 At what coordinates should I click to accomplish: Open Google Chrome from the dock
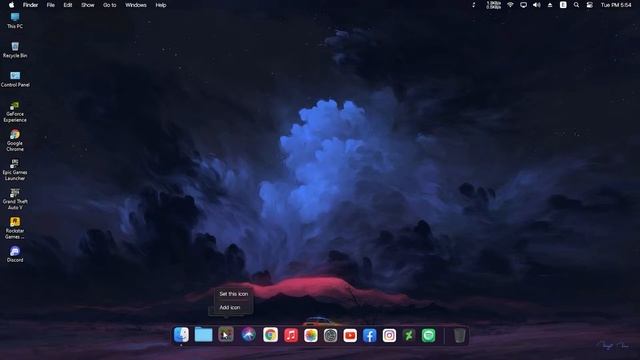click(x=270, y=335)
